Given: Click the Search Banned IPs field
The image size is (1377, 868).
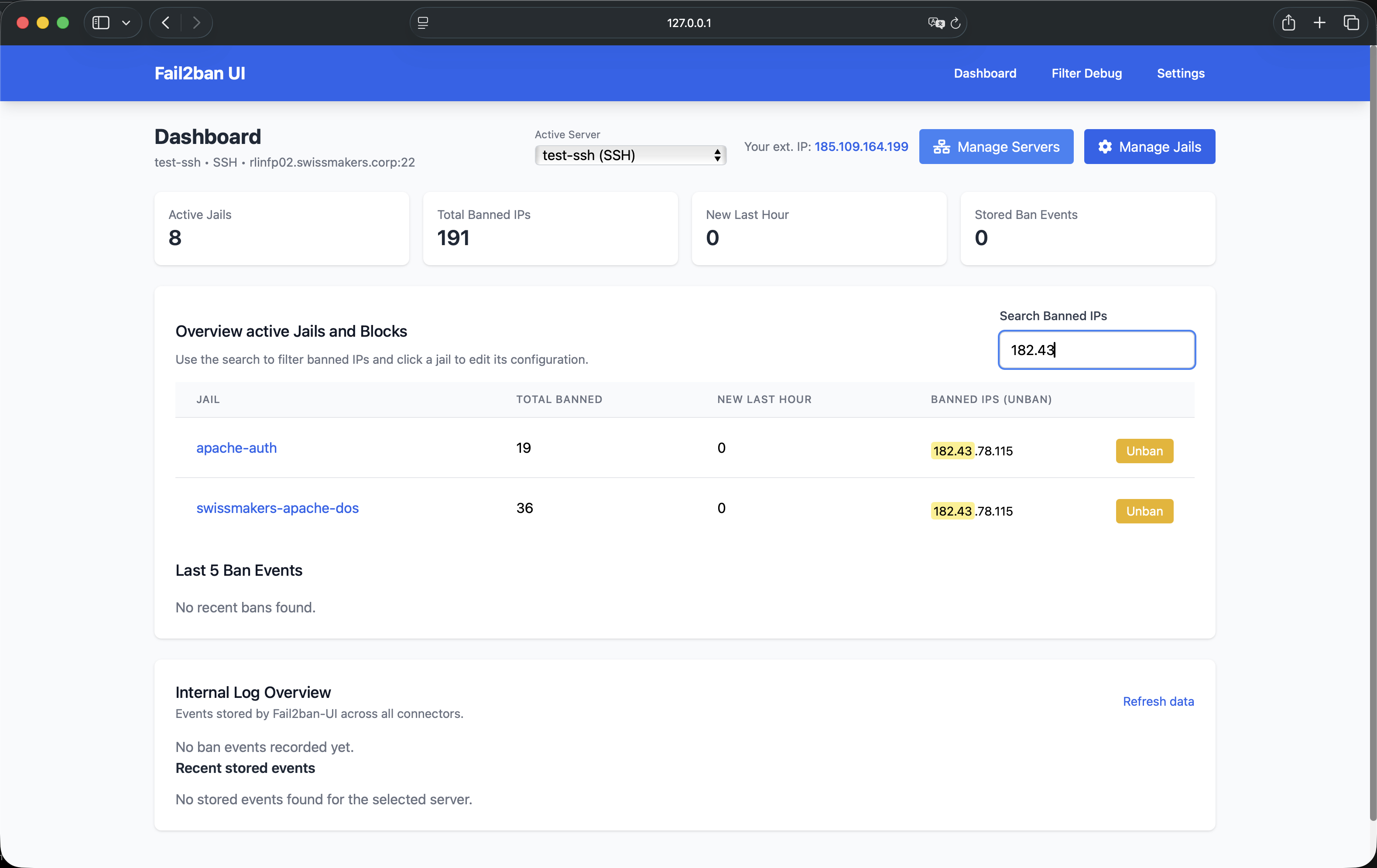Looking at the screenshot, I should [1096, 350].
